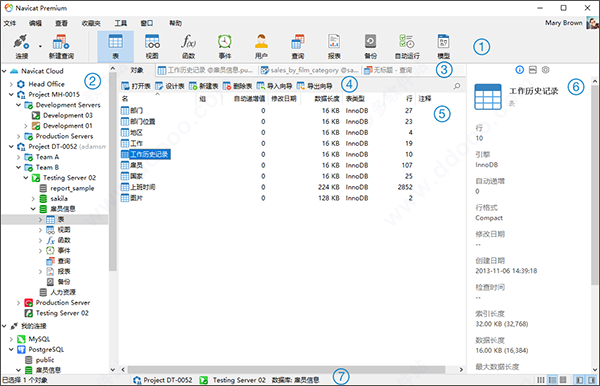
Task: Expand the Production Servers folder
Action: tap(19, 136)
